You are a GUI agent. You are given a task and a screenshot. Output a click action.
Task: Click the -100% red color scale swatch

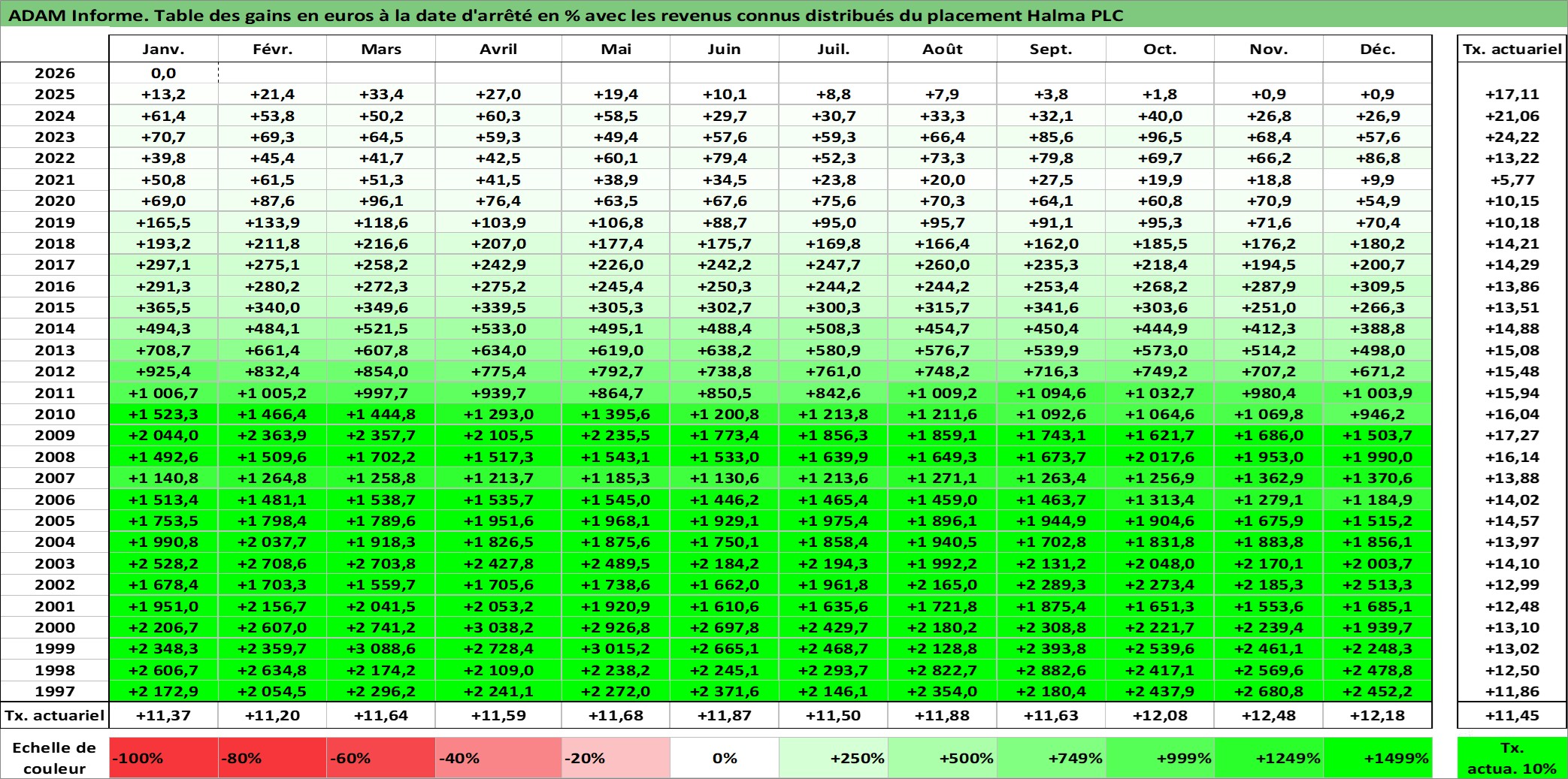[x=164, y=758]
